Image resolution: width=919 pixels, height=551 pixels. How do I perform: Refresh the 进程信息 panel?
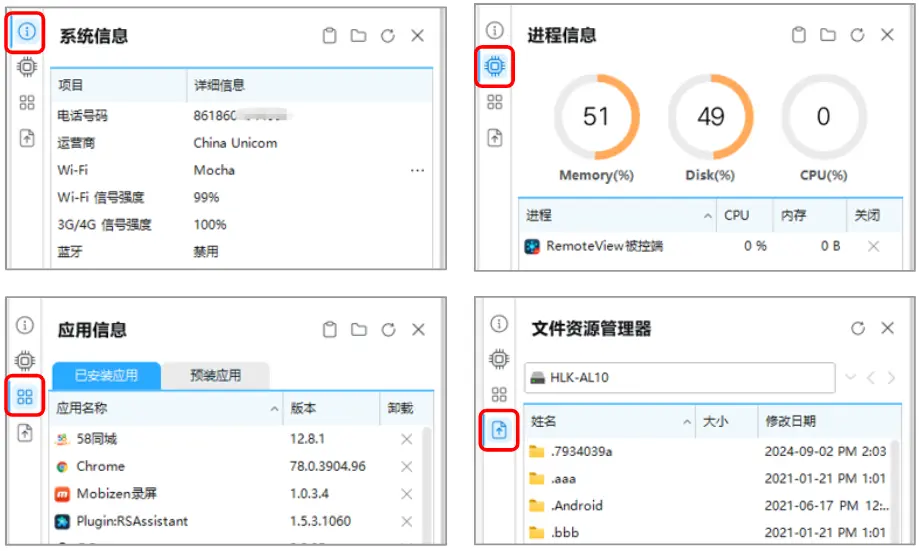pos(857,35)
